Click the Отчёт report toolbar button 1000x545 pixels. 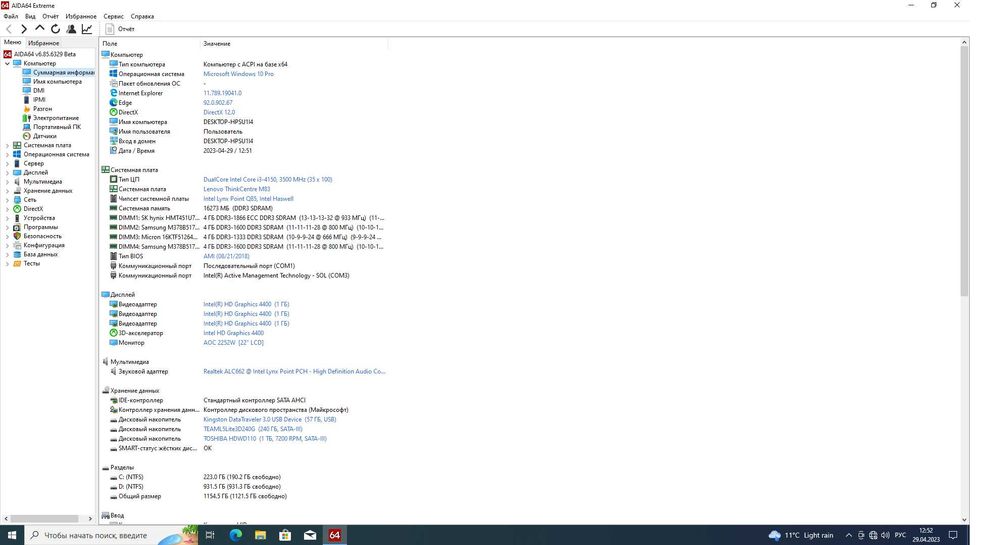tap(120, 29)
